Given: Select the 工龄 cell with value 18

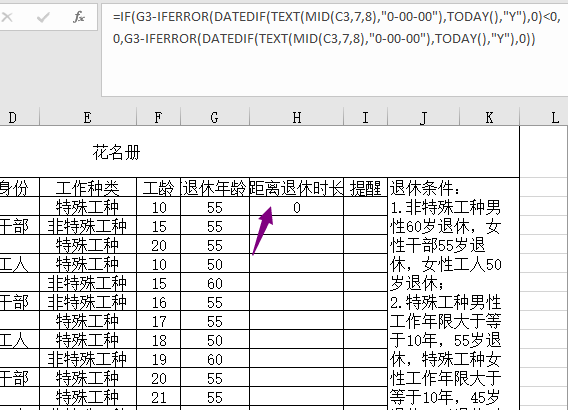Looking at the screenshot, I should 158,340.
